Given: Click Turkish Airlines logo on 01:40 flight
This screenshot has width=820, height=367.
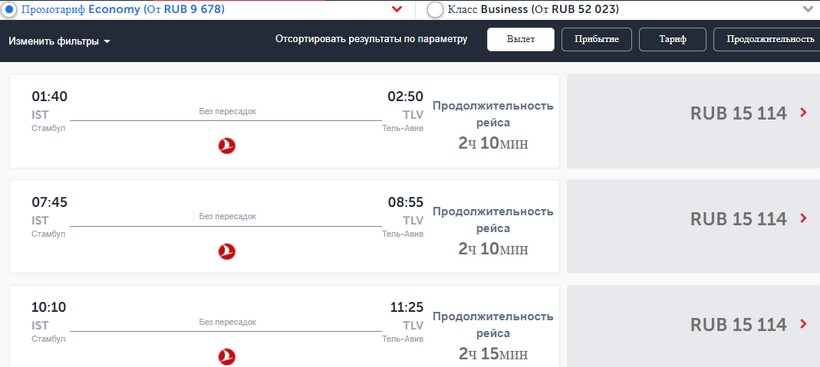Looking at the screenshot, I should 226,145.
